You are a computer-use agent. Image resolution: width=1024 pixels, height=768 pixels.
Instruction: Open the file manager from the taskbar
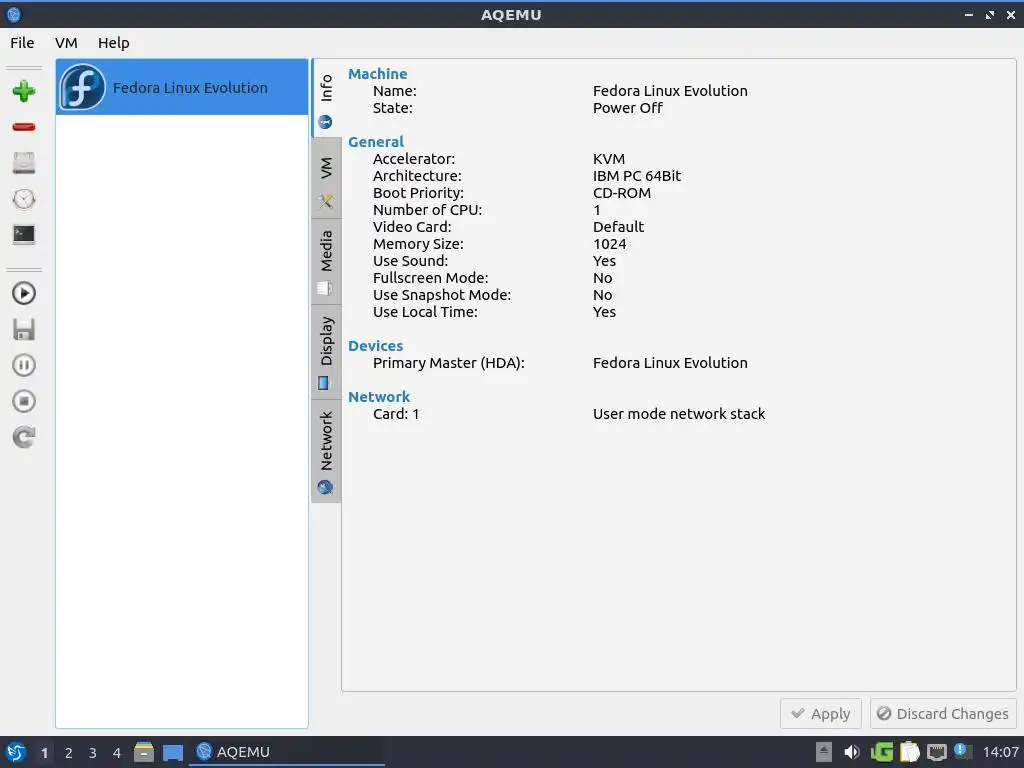(144, 752)
